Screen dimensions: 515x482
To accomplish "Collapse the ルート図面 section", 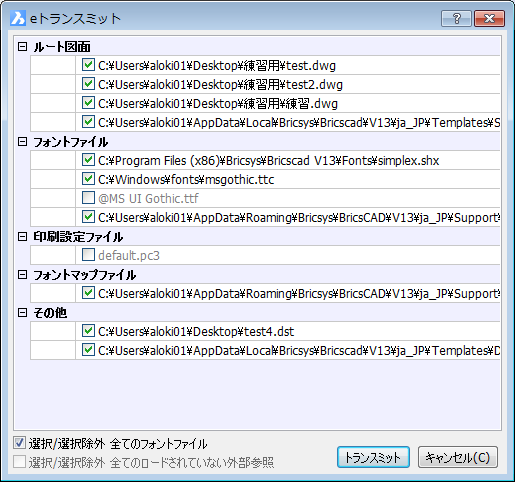I will 22,46.
